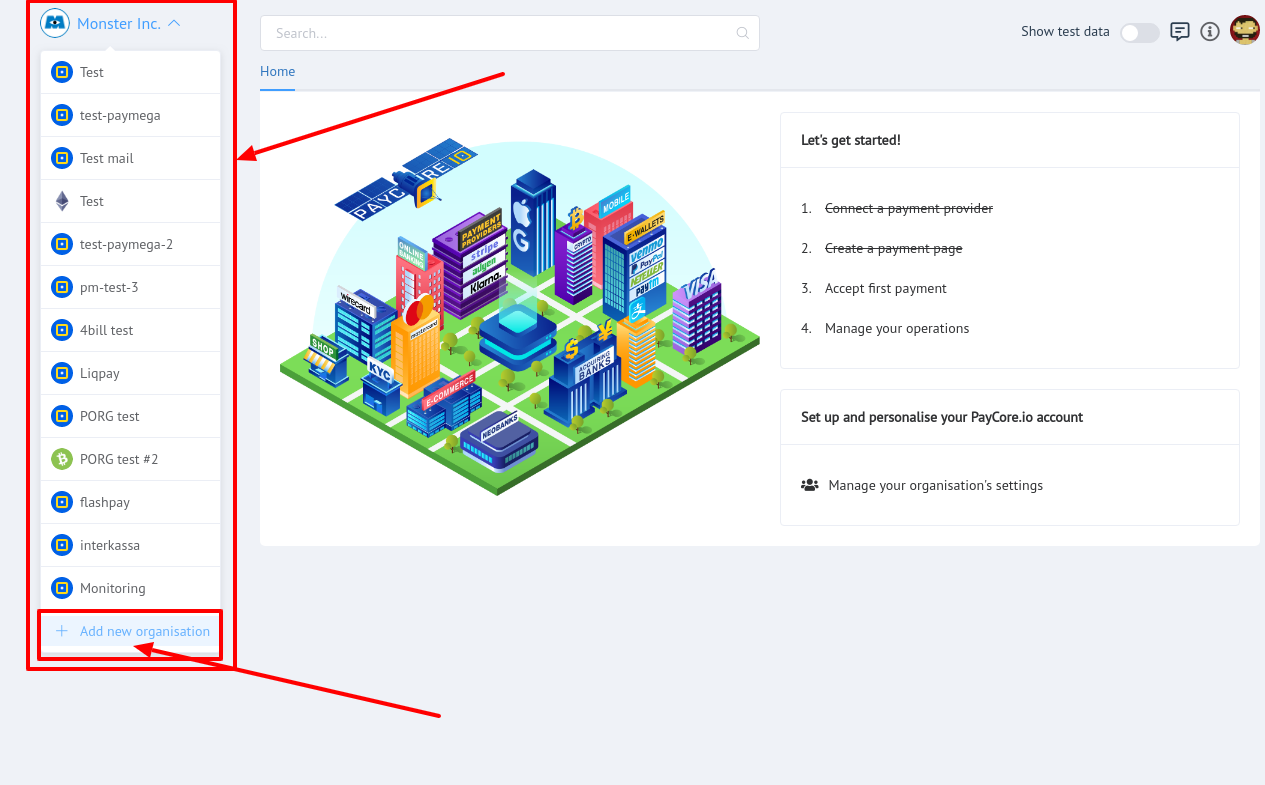Click Add new organisation
The height and width of the screenshot is (785, 1265).
145,631
